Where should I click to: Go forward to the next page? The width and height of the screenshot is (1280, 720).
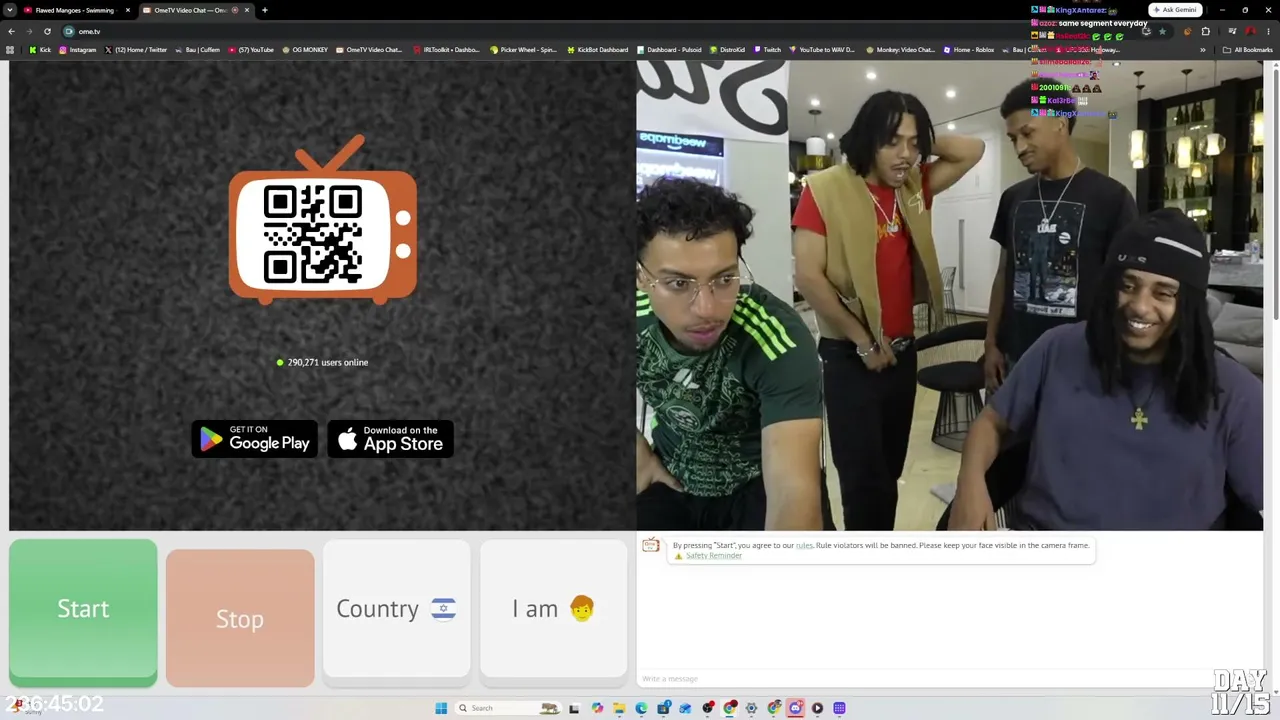tap(29, 31)
